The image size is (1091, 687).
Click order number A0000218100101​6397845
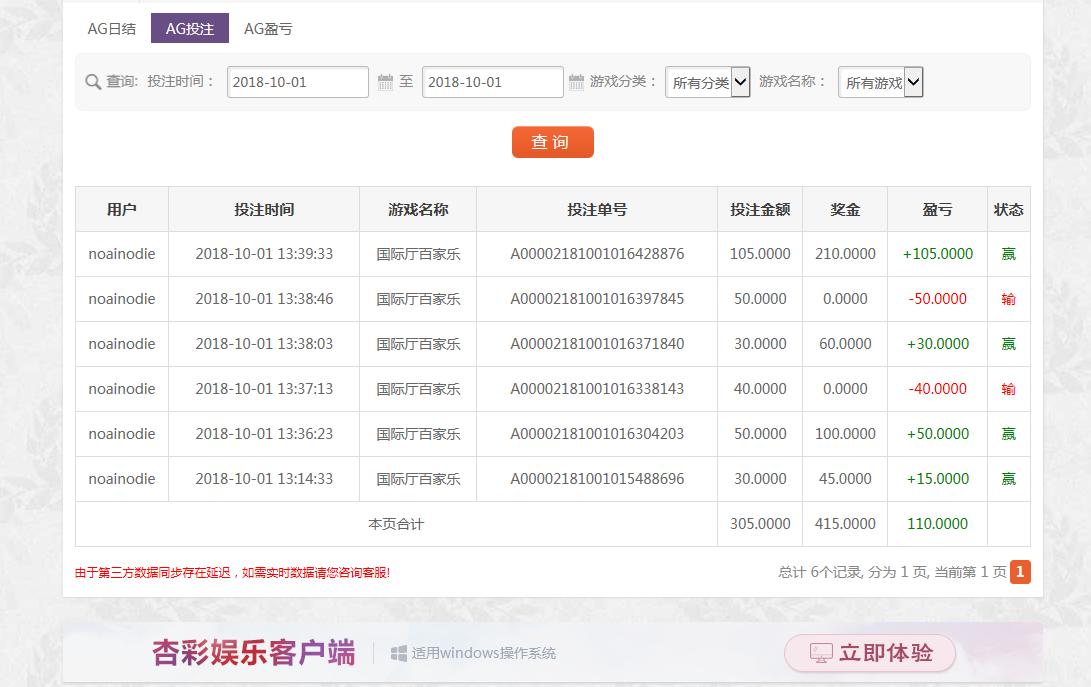[x=597, y=299]
